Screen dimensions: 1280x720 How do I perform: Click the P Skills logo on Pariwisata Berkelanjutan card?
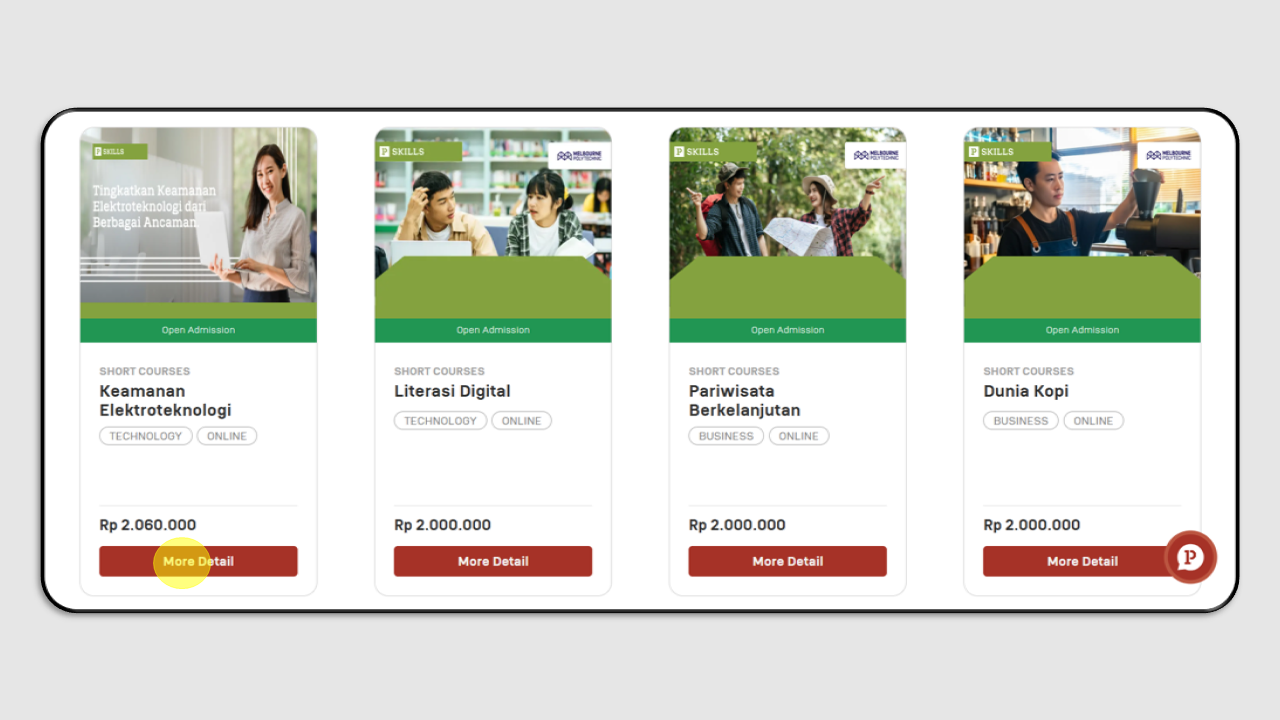click(x=713, y=152)
